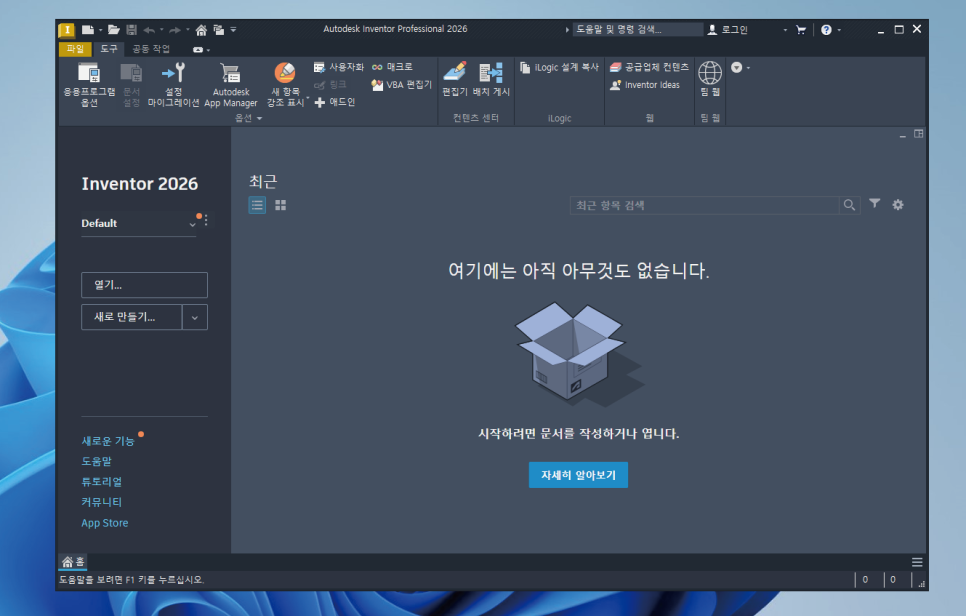
Task: Click 로그인 to sign in
Action: point(728,30)
